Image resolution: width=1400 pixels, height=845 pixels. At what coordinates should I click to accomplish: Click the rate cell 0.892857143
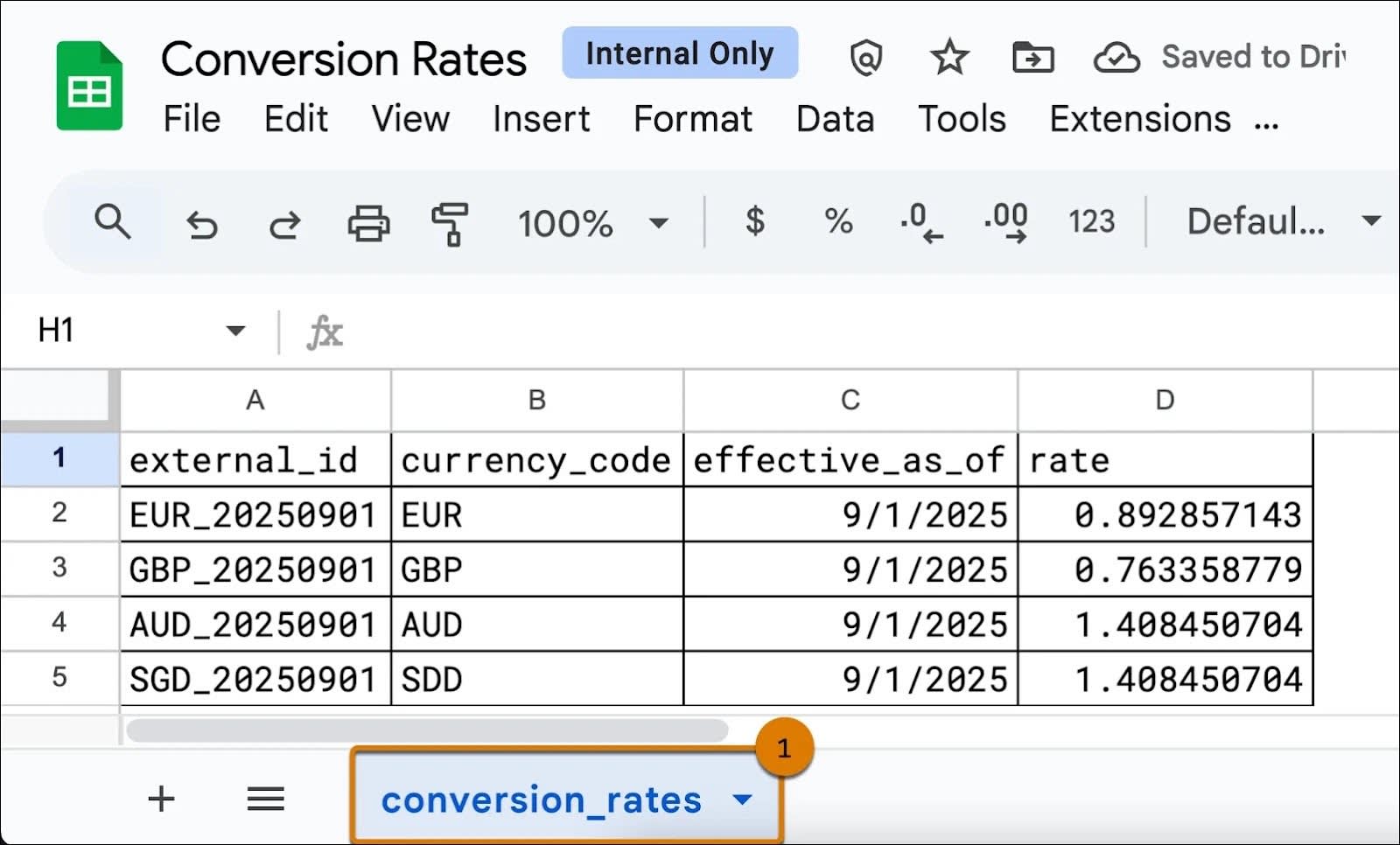coord(1165,514)
